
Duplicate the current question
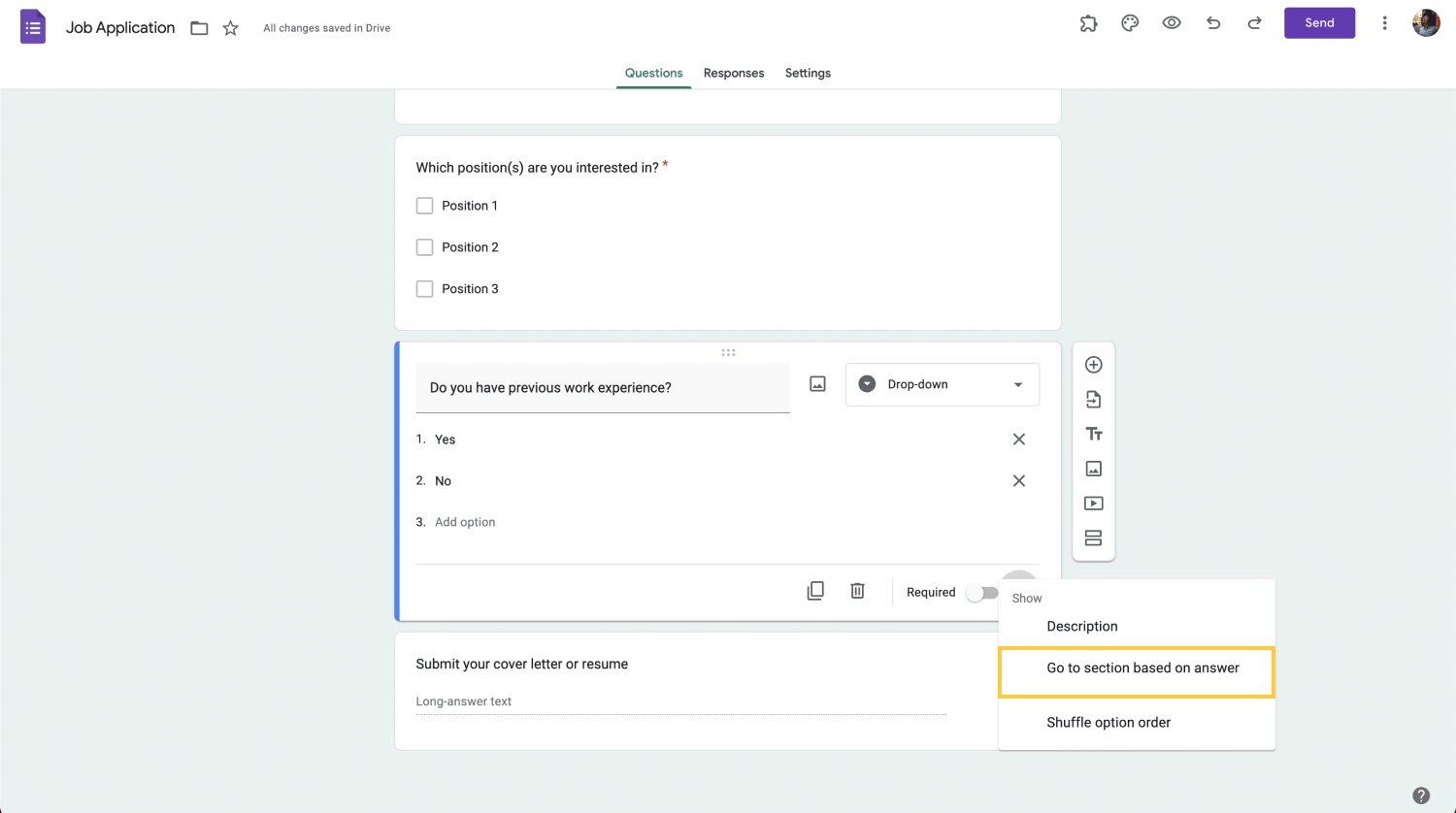[815, 591]
